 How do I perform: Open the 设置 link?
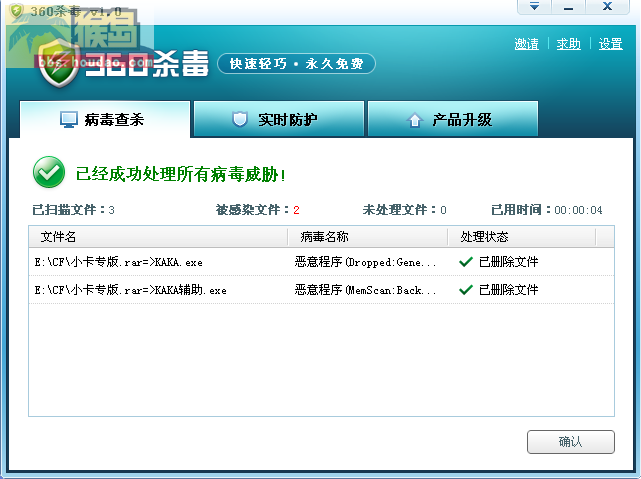(x=610, y=44)
